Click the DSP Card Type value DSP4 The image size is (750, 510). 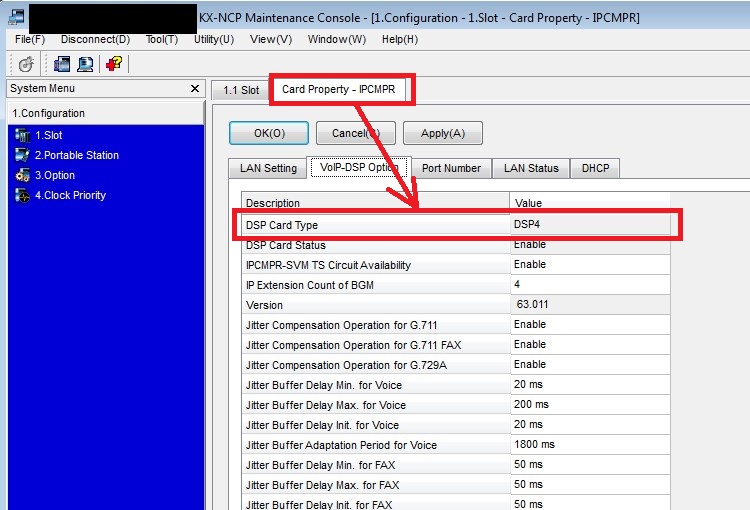590,224
